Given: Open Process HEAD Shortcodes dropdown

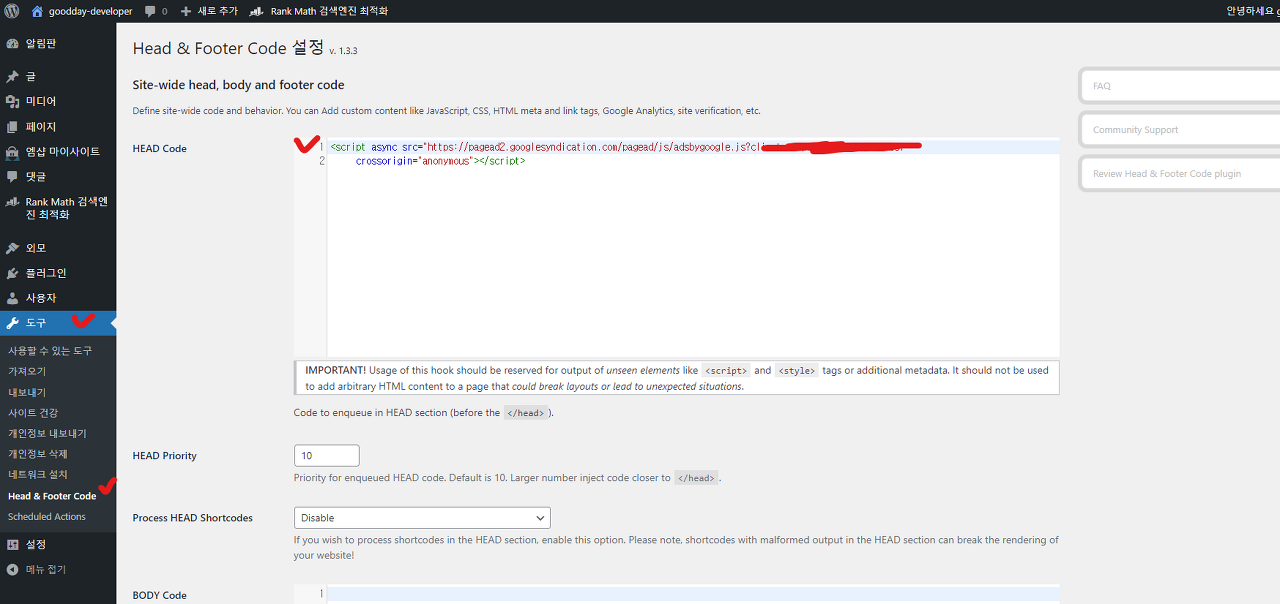Looking at the screenshot, I should (x=422, y=518).
